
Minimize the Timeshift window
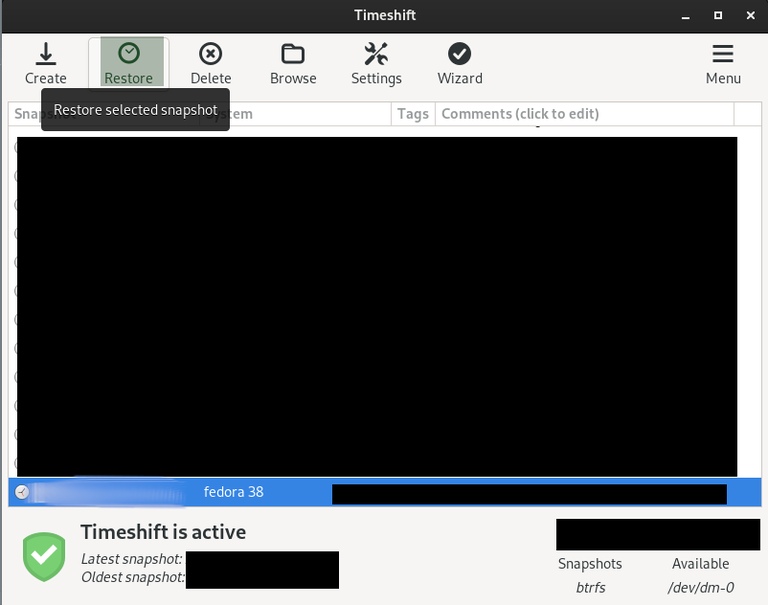coord(686,16)
